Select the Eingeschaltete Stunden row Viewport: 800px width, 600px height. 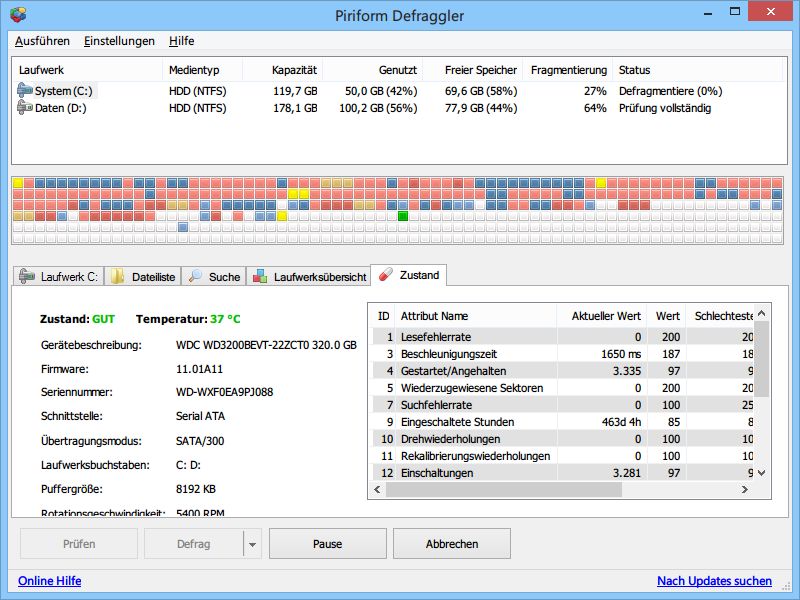(563, 422)
